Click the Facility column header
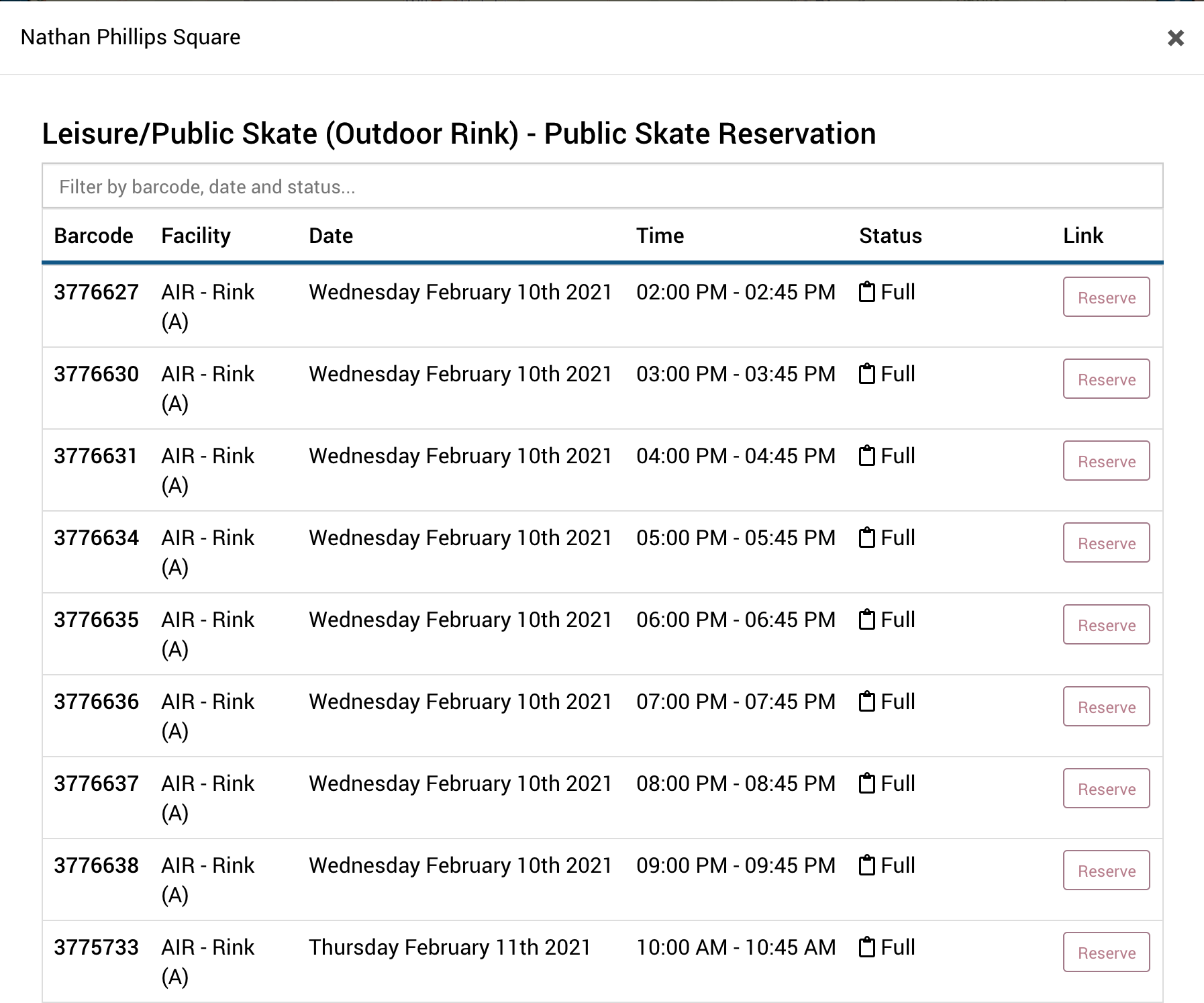Image resolution: width=1204 pixels, height=1003 pixels. [x=196, y=236]
